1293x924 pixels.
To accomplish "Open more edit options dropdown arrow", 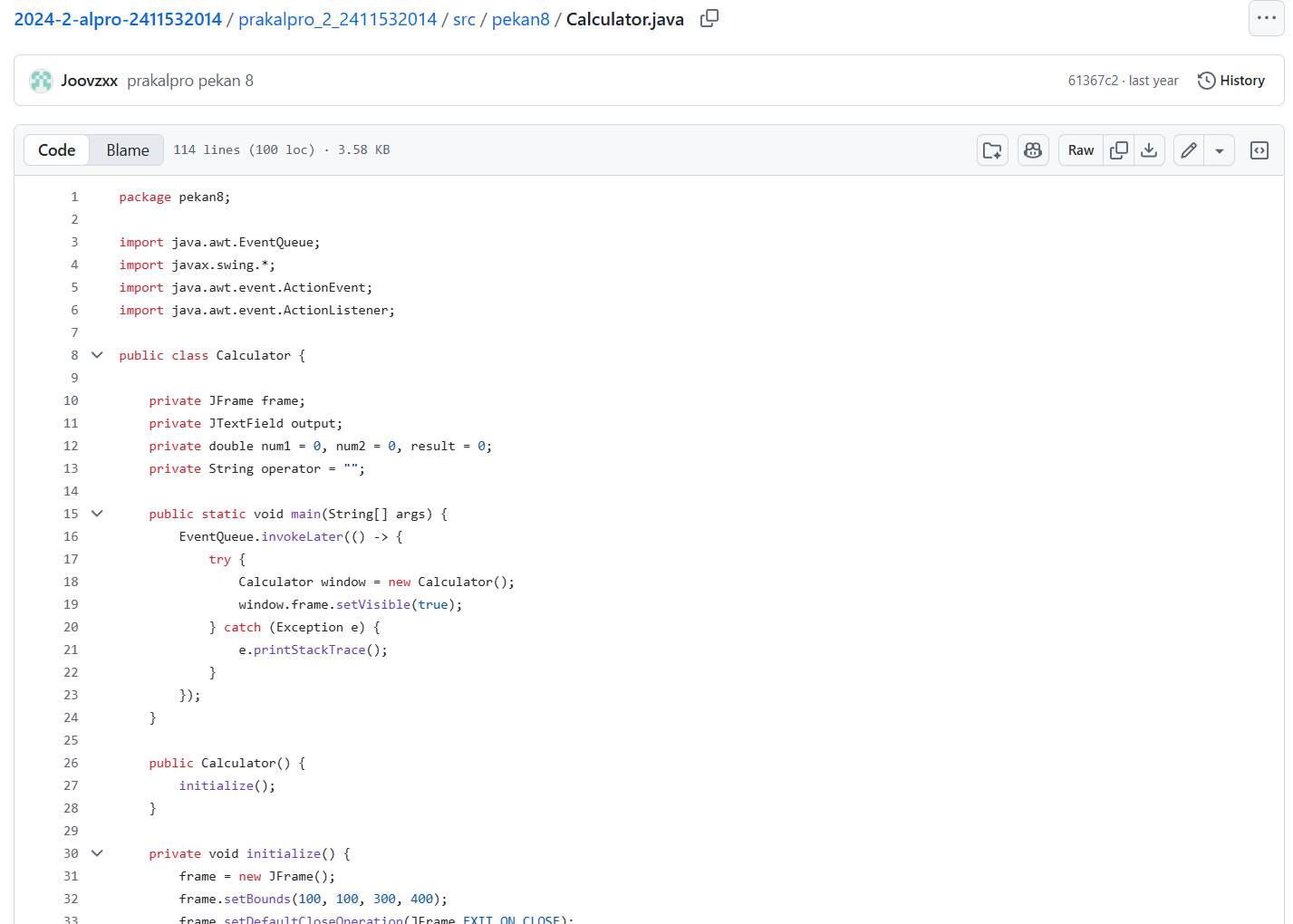I will coord(1220,150).
